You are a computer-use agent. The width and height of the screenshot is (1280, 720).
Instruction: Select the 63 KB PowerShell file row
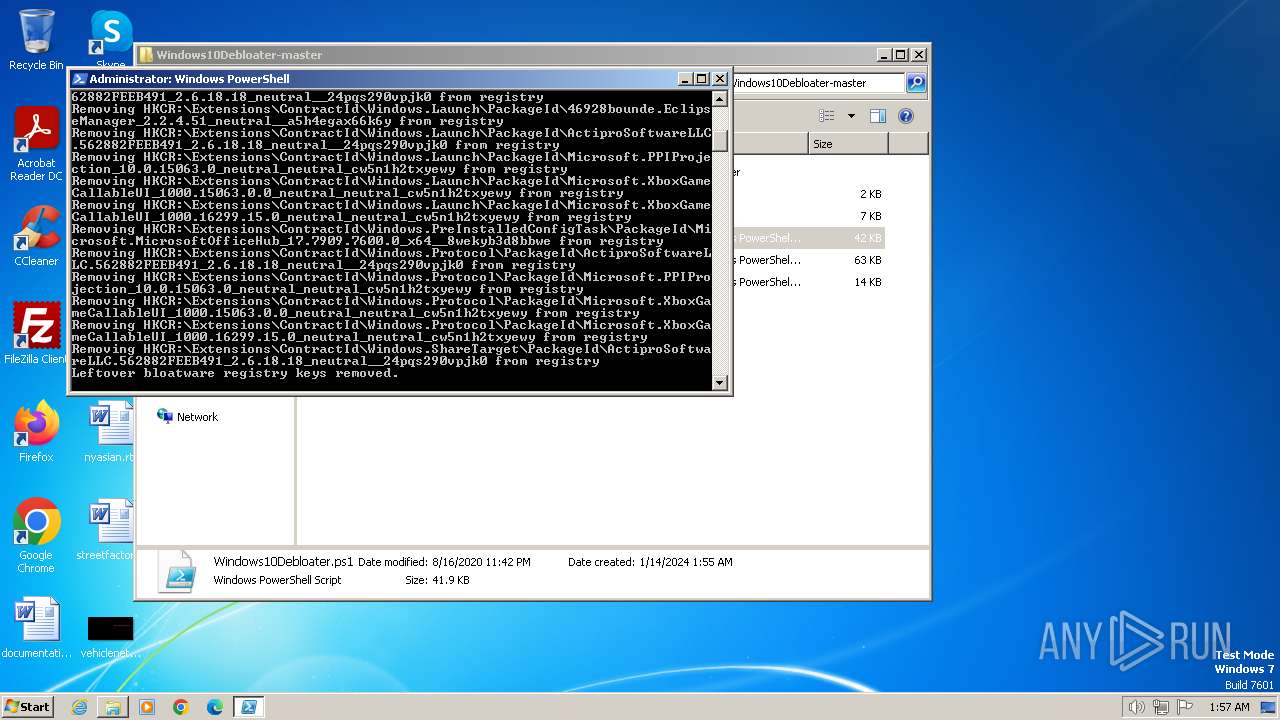click(808, 260)
